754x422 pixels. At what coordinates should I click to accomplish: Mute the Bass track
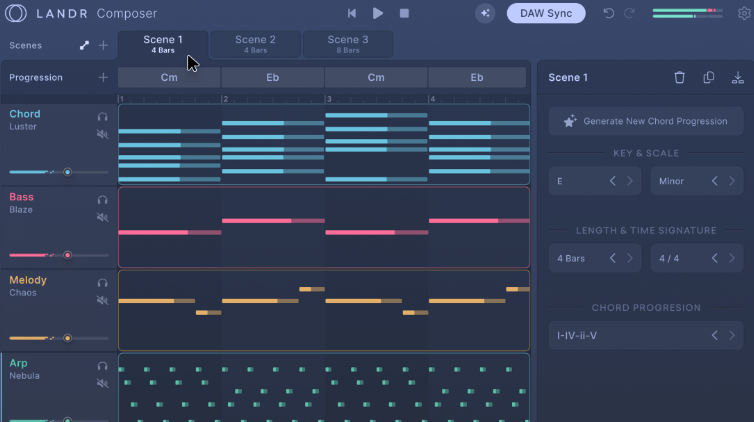102,217
